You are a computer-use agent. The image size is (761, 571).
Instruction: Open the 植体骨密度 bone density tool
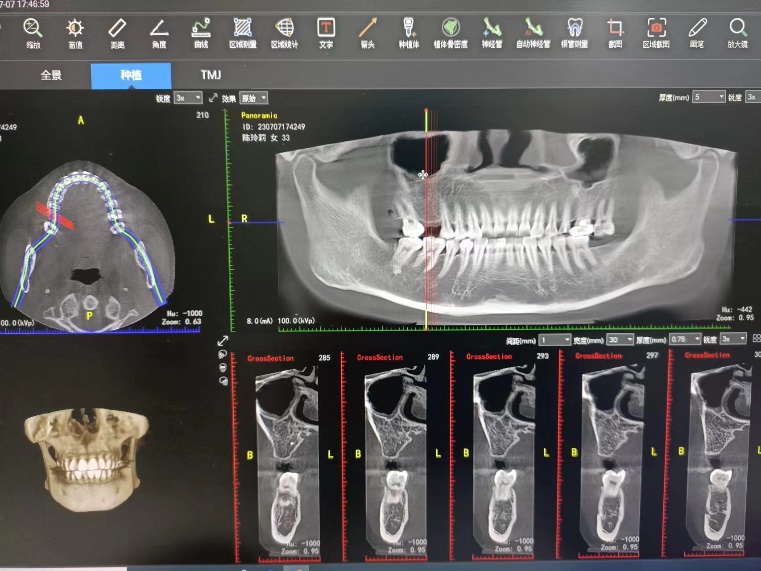(450, 33)
